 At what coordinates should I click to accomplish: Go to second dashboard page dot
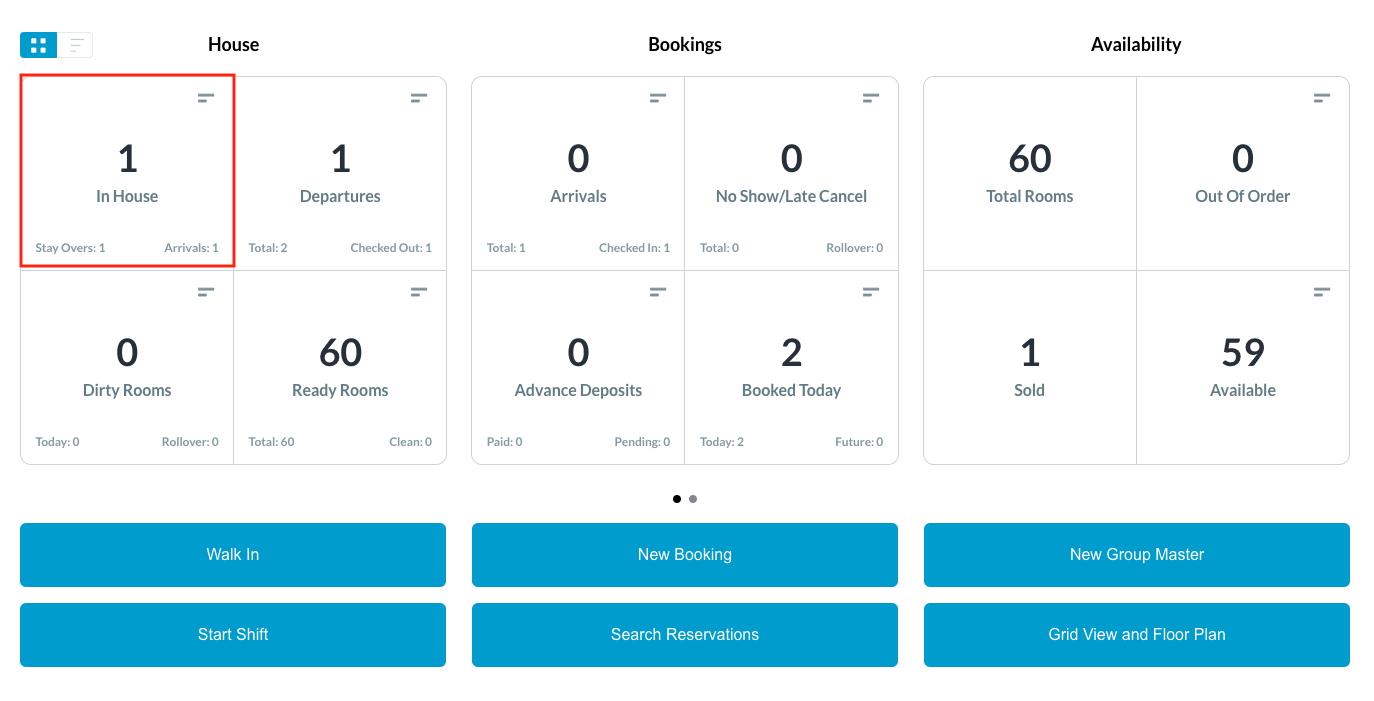(693, 499)
